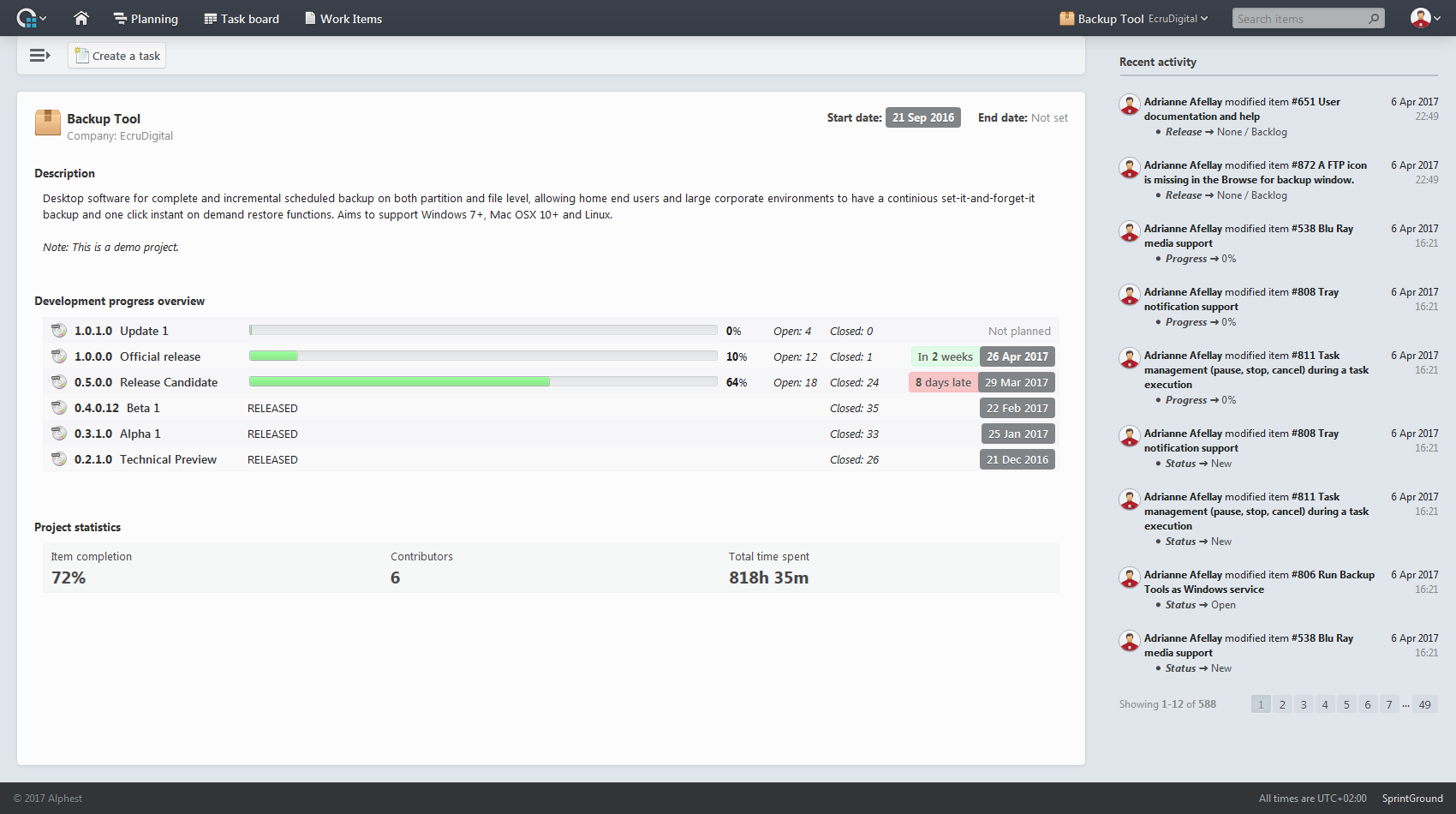The width and height of the screenshot is (1456, 814).
Task: Click the Update 1 progress bar at 0%
Action: point(483,330)
